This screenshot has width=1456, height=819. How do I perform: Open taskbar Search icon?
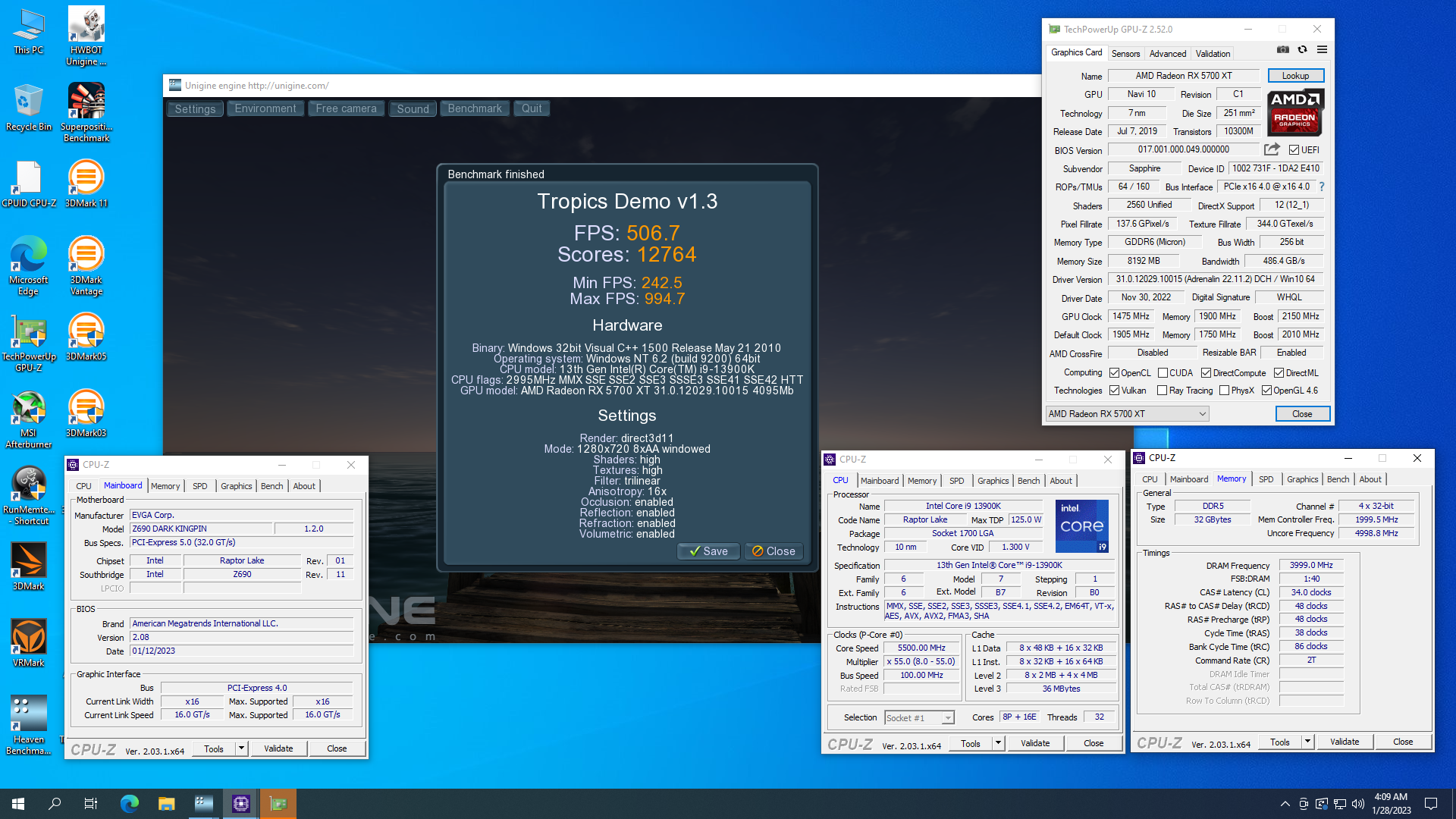(x=55, y=804)
